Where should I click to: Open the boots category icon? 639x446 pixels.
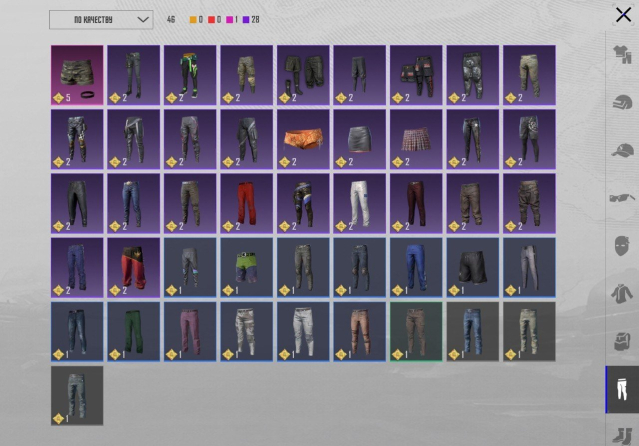(x=622, y=435)
